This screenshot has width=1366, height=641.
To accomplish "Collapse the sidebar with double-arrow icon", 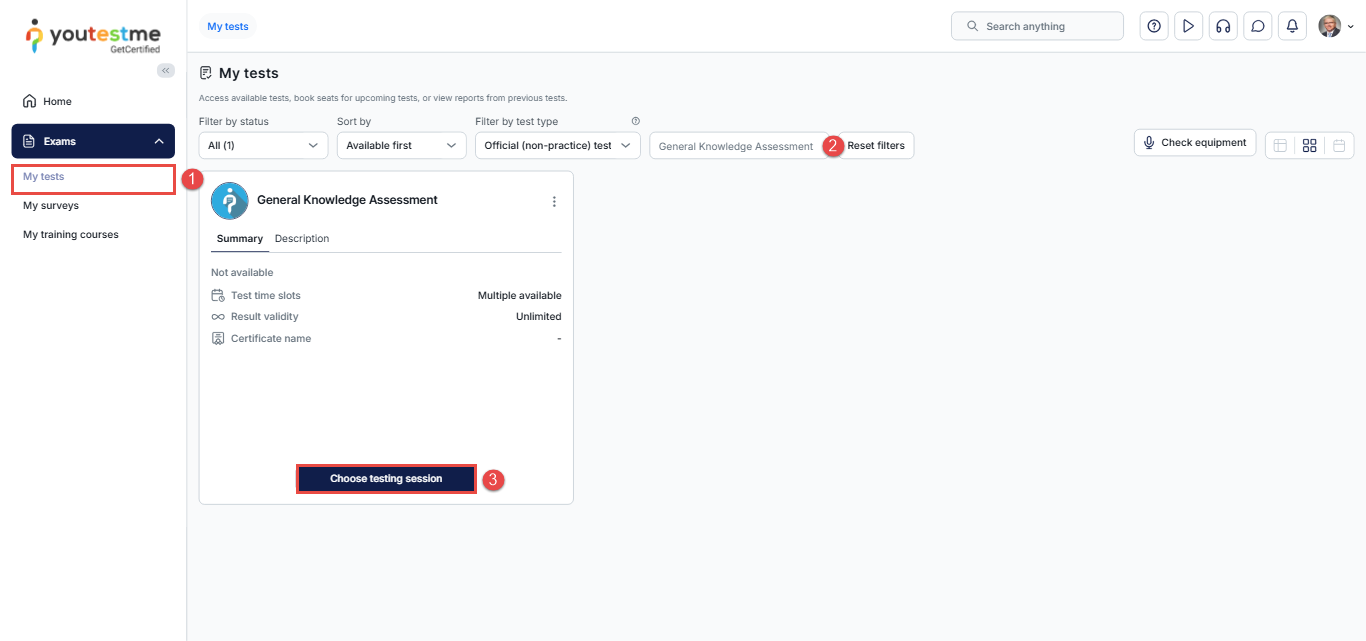I will click(x=166, y=70).
